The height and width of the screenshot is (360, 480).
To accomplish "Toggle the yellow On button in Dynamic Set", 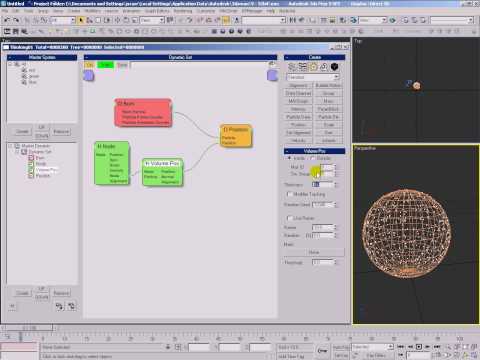I will 89,65.
